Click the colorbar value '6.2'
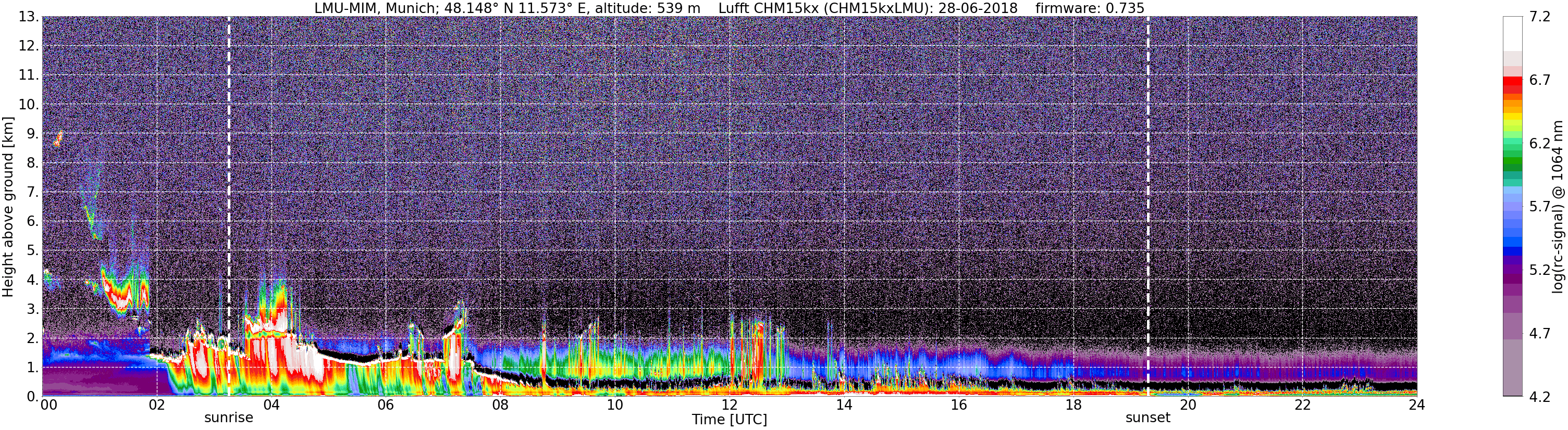 1540,144
